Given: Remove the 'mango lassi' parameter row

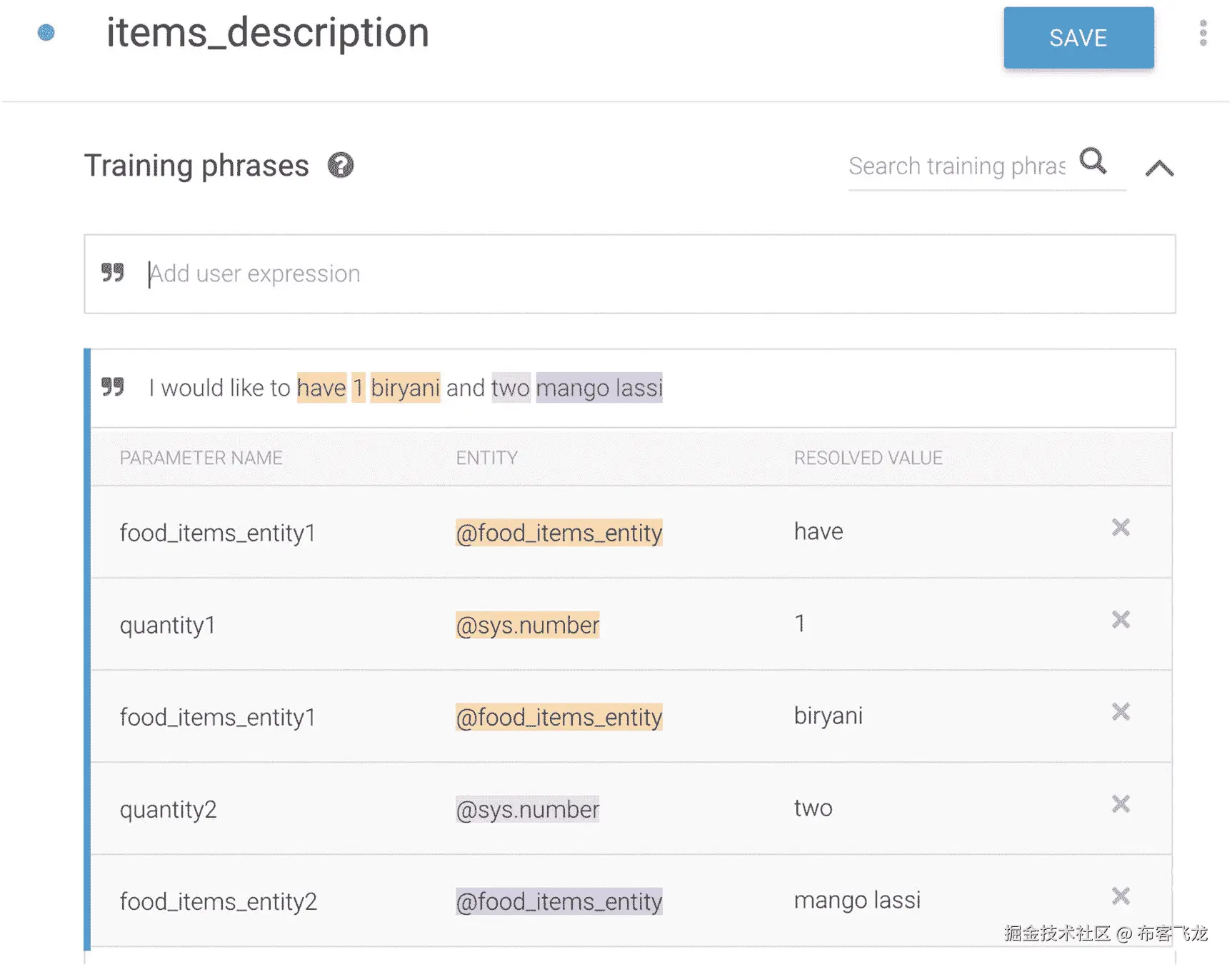Looking at the screenshot, I should click(x=1121, y=896).
